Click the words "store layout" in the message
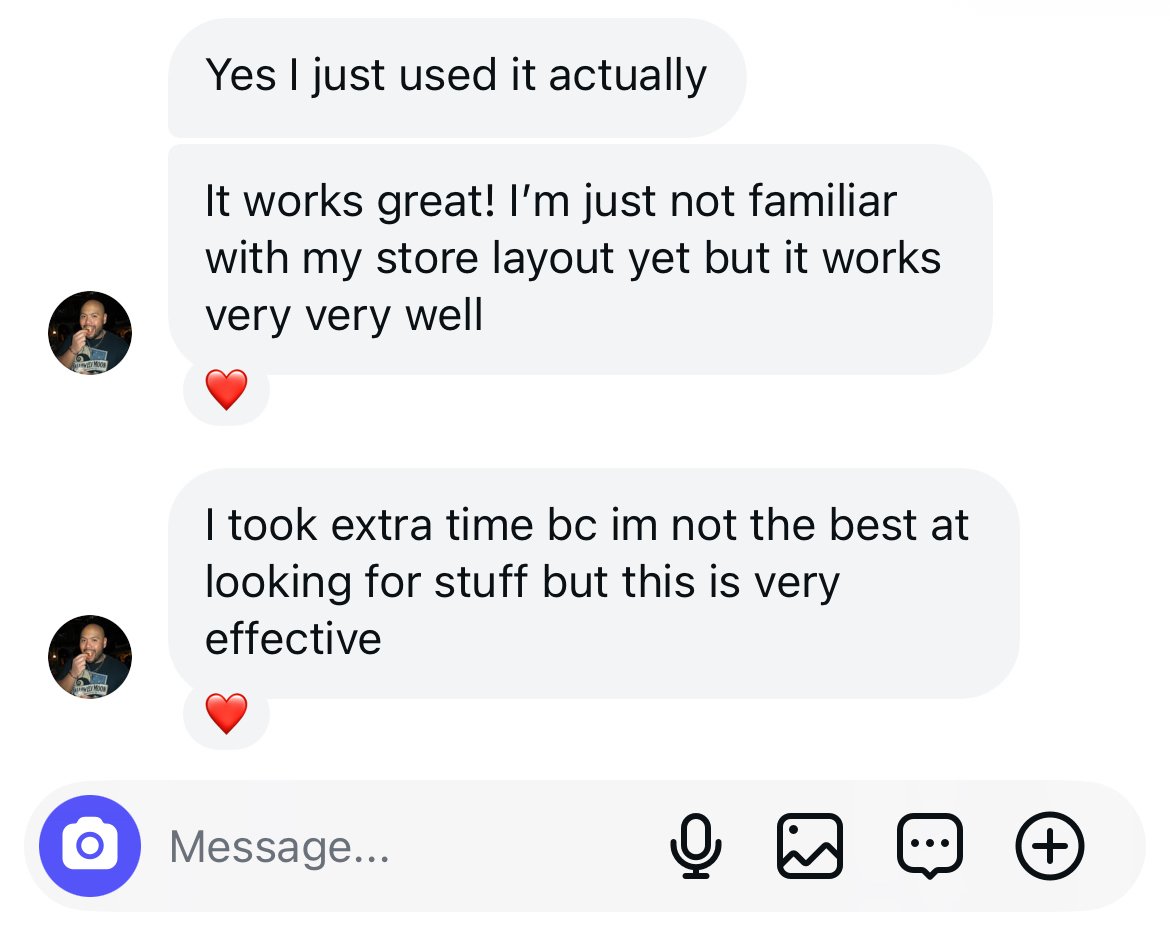The image size is (1170, 925). pos(497,259)
